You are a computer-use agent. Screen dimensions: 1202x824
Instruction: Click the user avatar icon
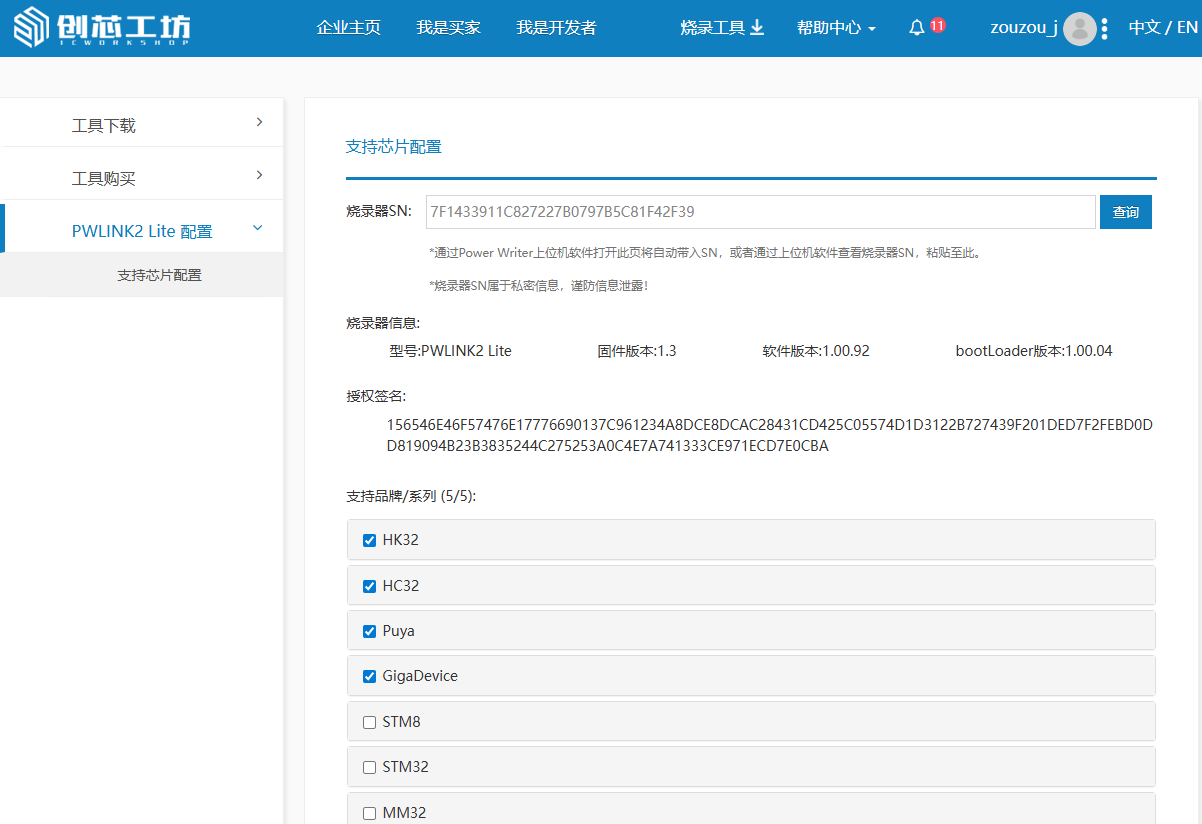point(1079,29)
